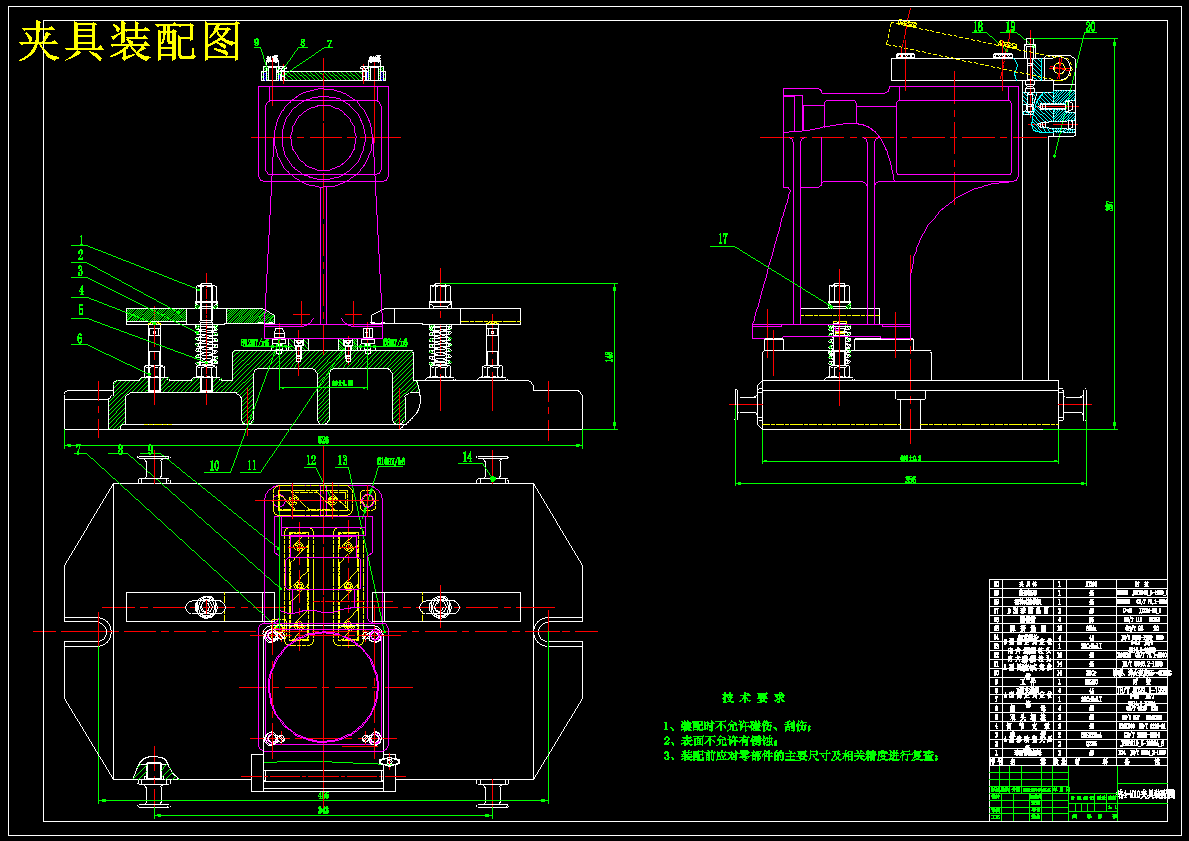This screenshot has width=1189, height=841.
Task: Click parts list row 9 name 工件
Action: (x=1027, y=682)
